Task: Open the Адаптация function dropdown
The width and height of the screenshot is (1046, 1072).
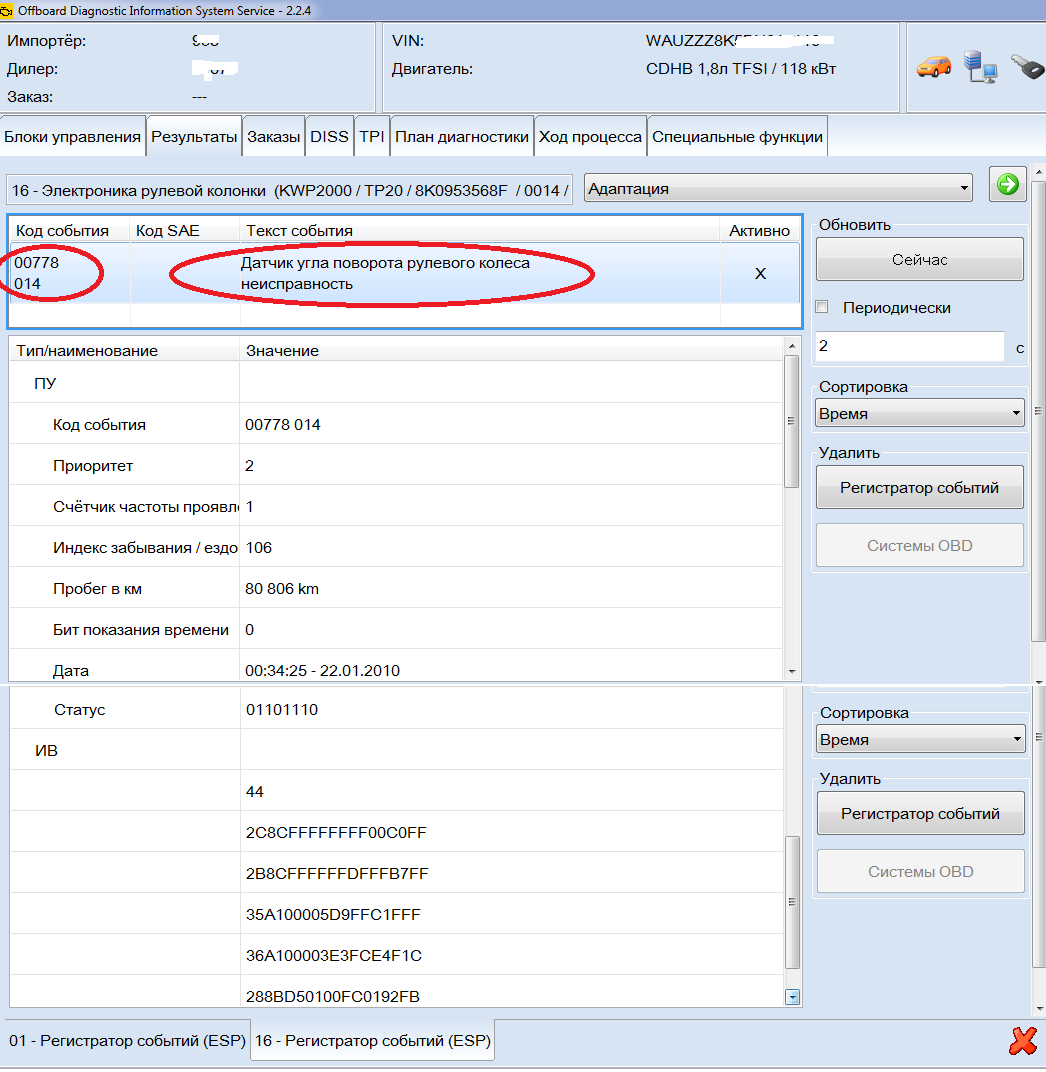Action: (x=778, y=188)
